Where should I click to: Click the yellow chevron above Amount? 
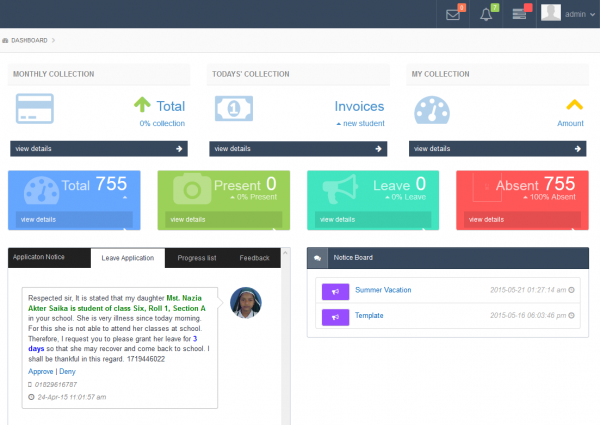(574, 104)
